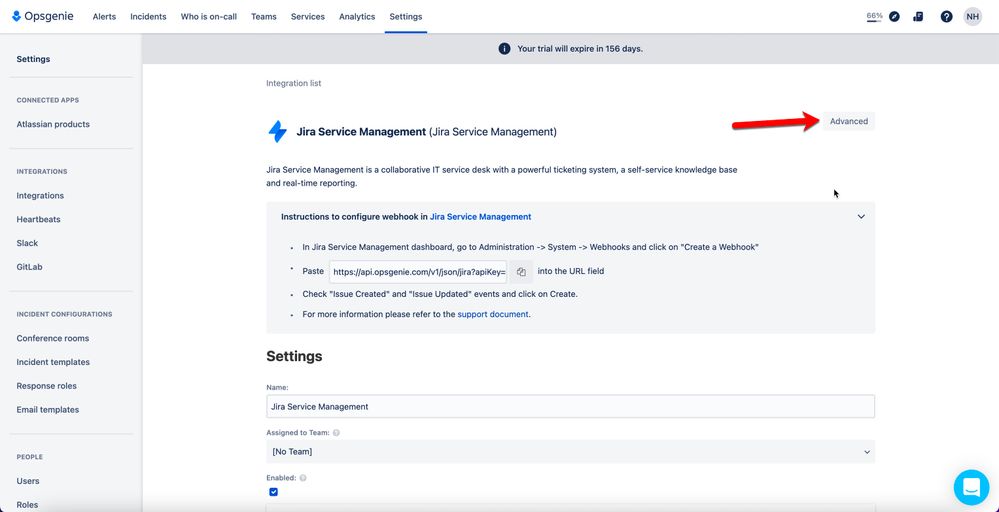Click the Advanced button
This screenshot has width=999, height=512.
pos(849,121)
